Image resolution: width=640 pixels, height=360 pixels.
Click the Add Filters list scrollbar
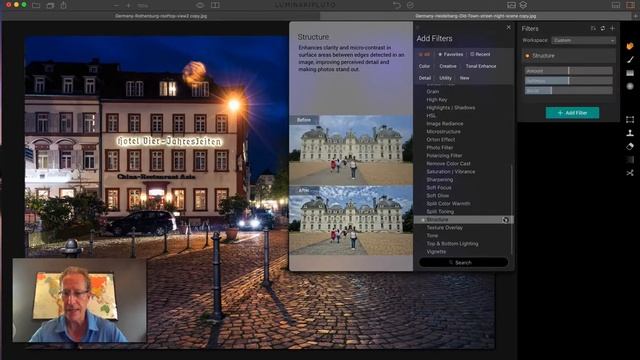coord(511,209)
